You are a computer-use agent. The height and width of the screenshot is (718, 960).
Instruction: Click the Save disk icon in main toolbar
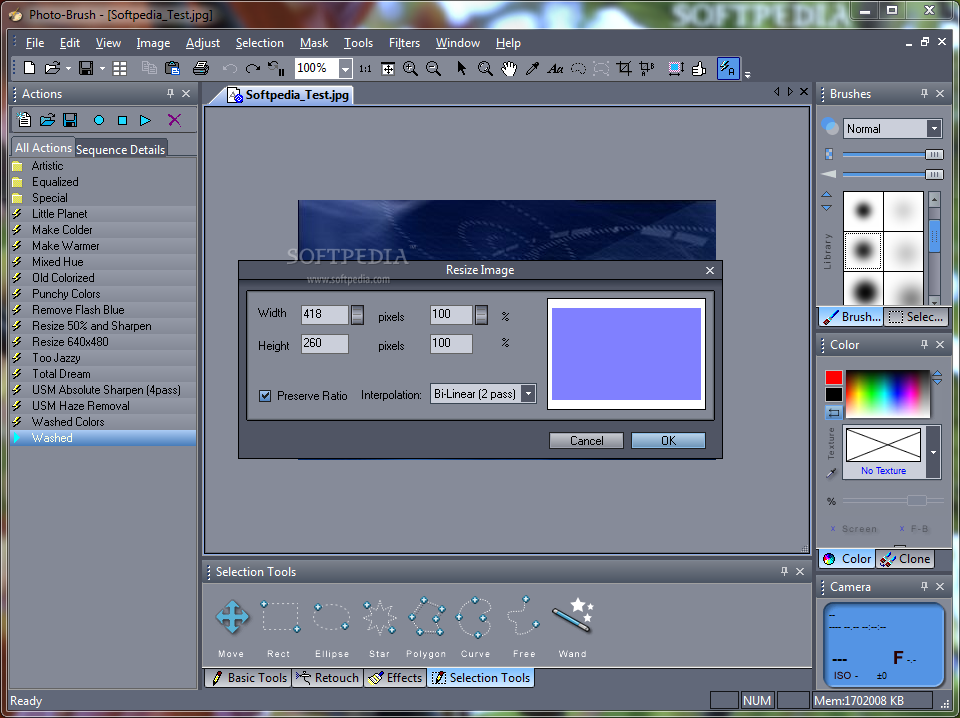pyautogui.click(x=86, y=68)
